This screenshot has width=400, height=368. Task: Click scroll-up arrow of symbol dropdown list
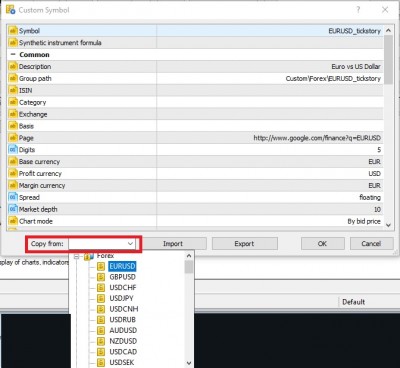coord(189,256)
